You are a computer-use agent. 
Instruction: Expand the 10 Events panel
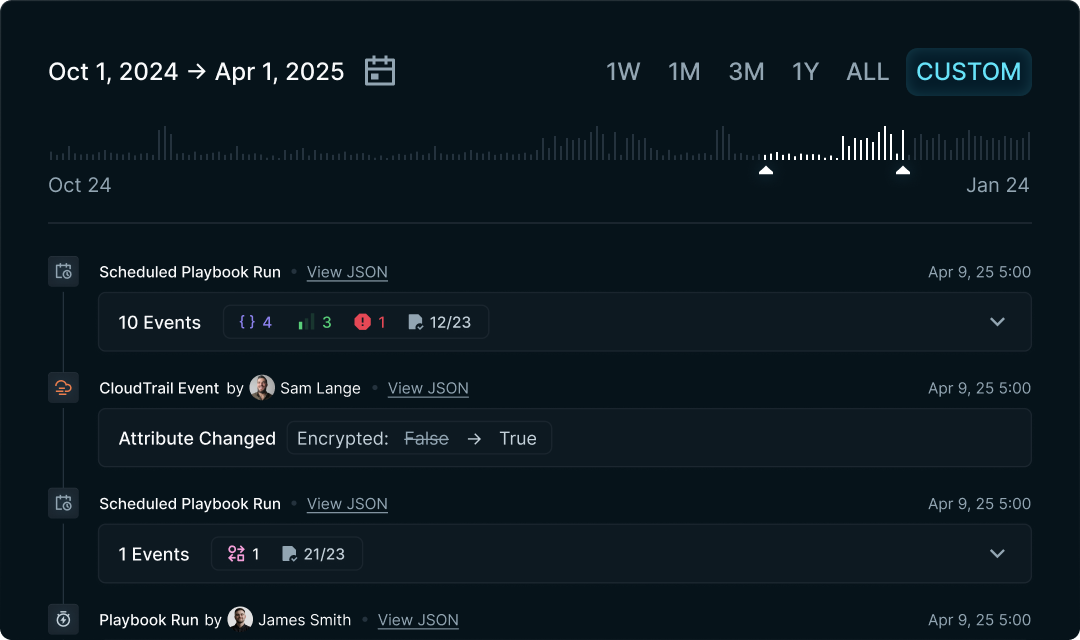tap(996, 322)
